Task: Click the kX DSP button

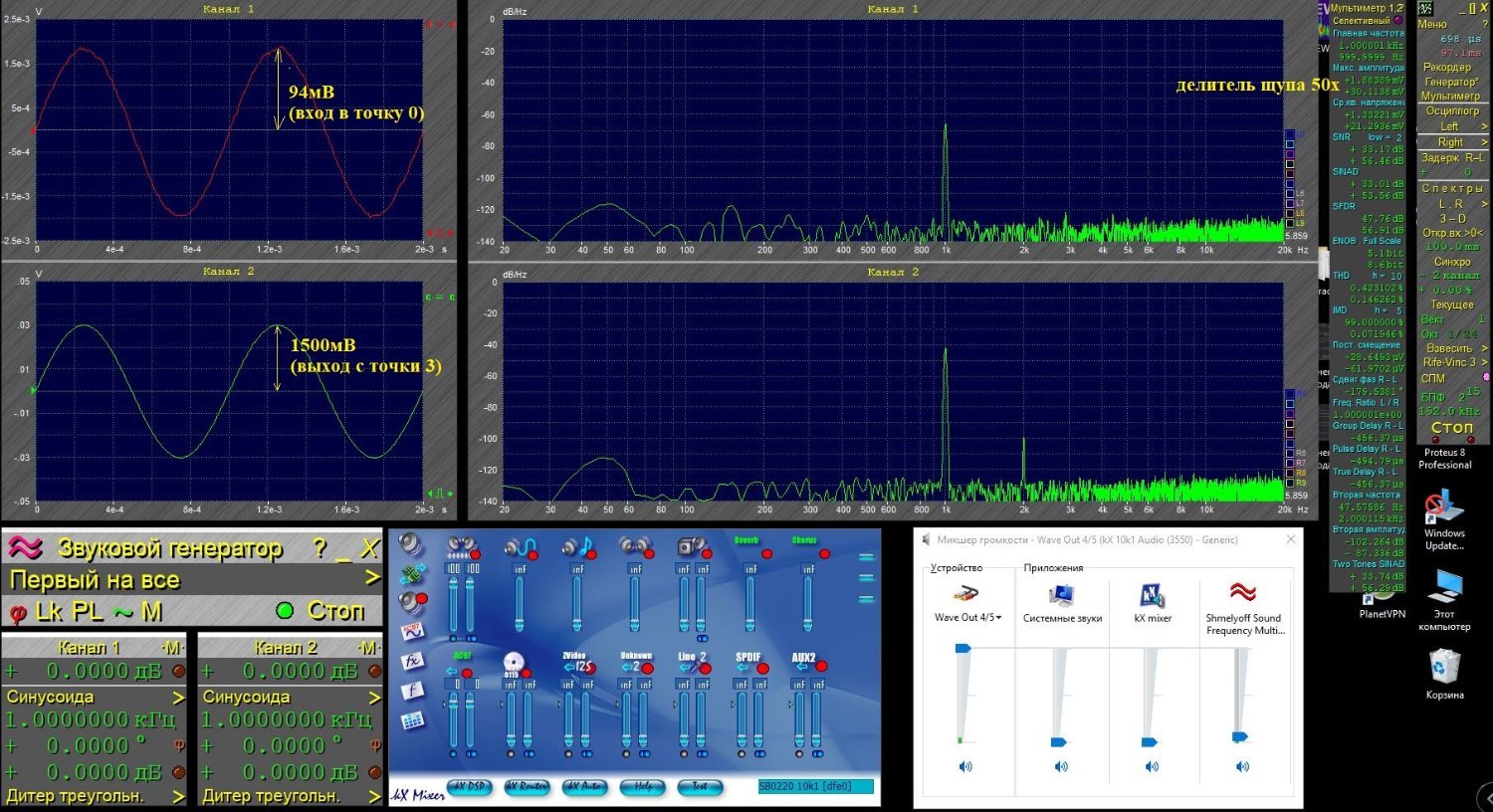Action: (x=470, y=787)
